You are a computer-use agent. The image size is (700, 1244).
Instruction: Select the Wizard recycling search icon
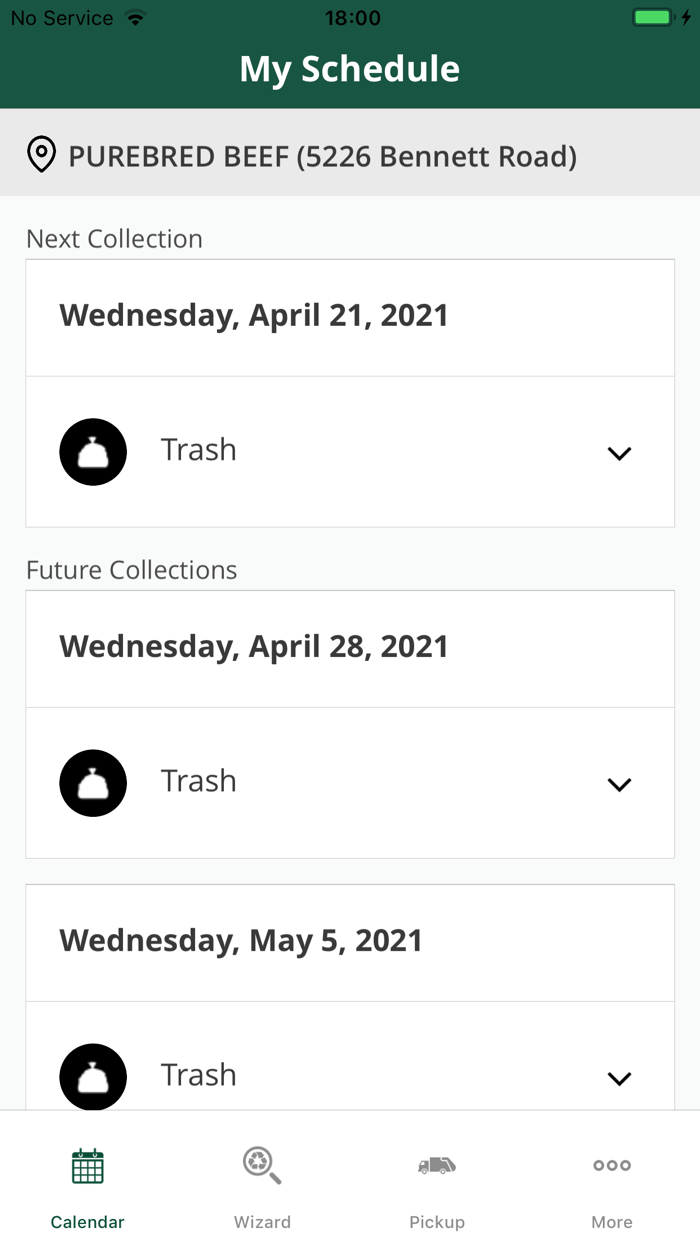(x=262, y=1165)
